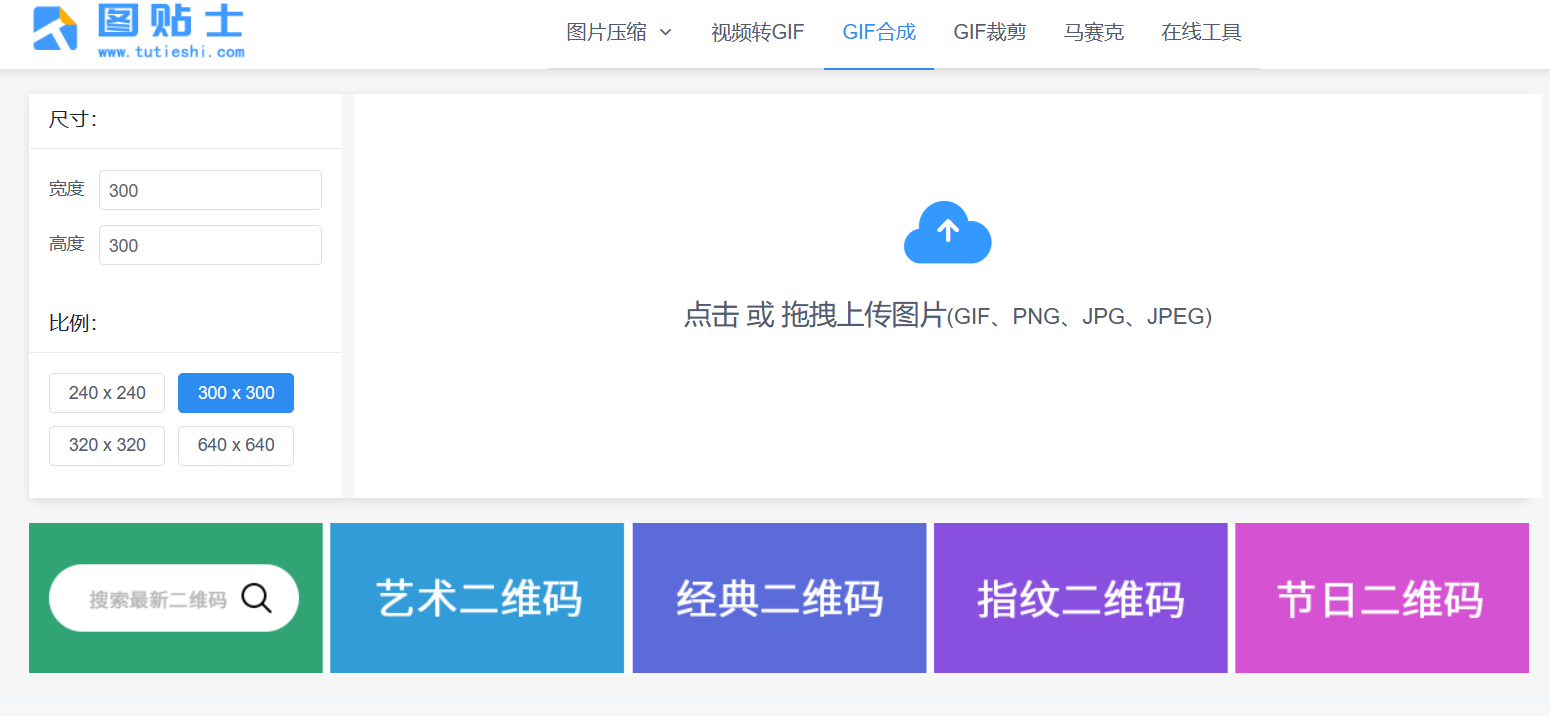The width and height of the screenshot is (1550, 716).
Task: Open the GIF裁剪 page
Action: [x=989, y=32]
